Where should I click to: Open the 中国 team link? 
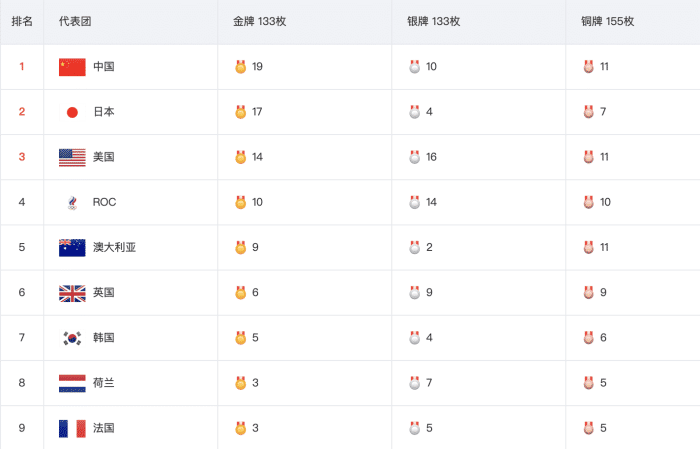coord(104,67)
